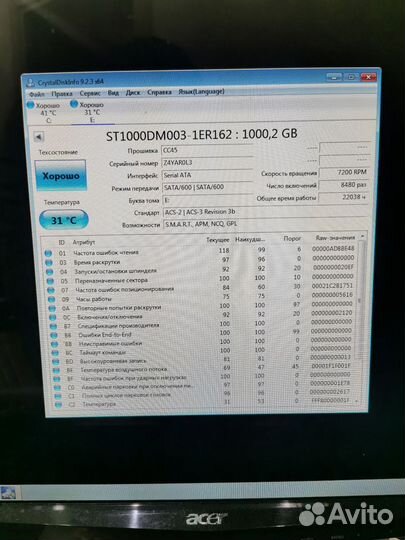Click the 31 °C temperature button
Screen dimensions: 405x540
click(x=64, y=220)
